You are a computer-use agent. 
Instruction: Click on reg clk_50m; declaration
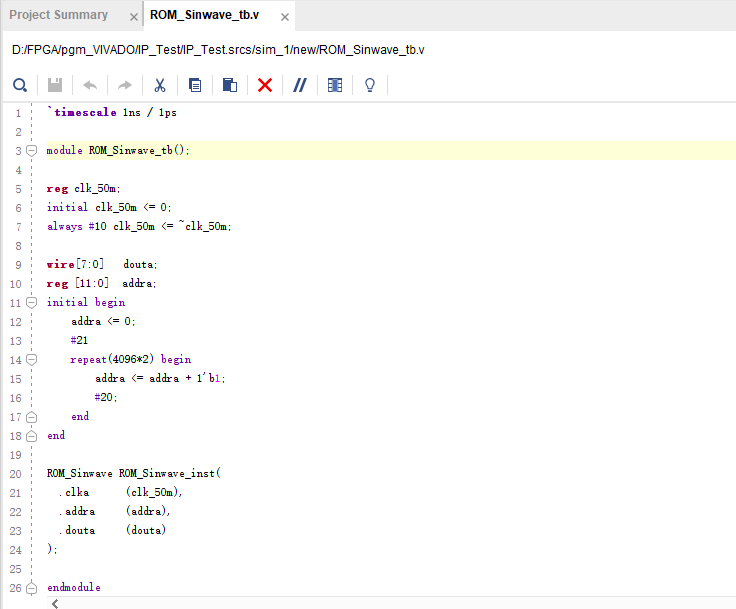[x=83, y=188]
